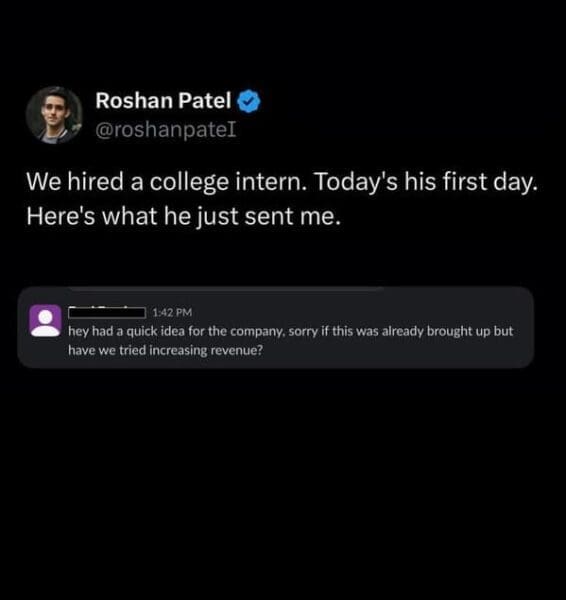Click the word 'Patel' in the display name
The height and width of the screenshot is (600, 566).
click(x=205, y=101)
